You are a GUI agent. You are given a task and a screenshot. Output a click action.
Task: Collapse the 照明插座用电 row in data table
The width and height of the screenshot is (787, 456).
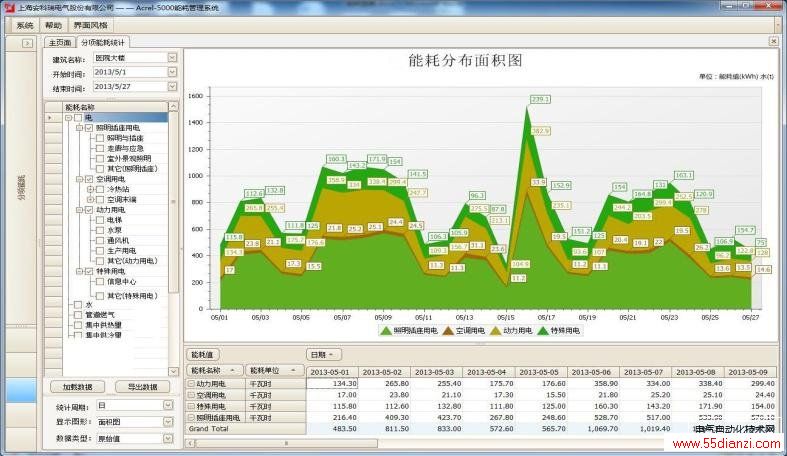pyautogui.click(x=191, y=417)
